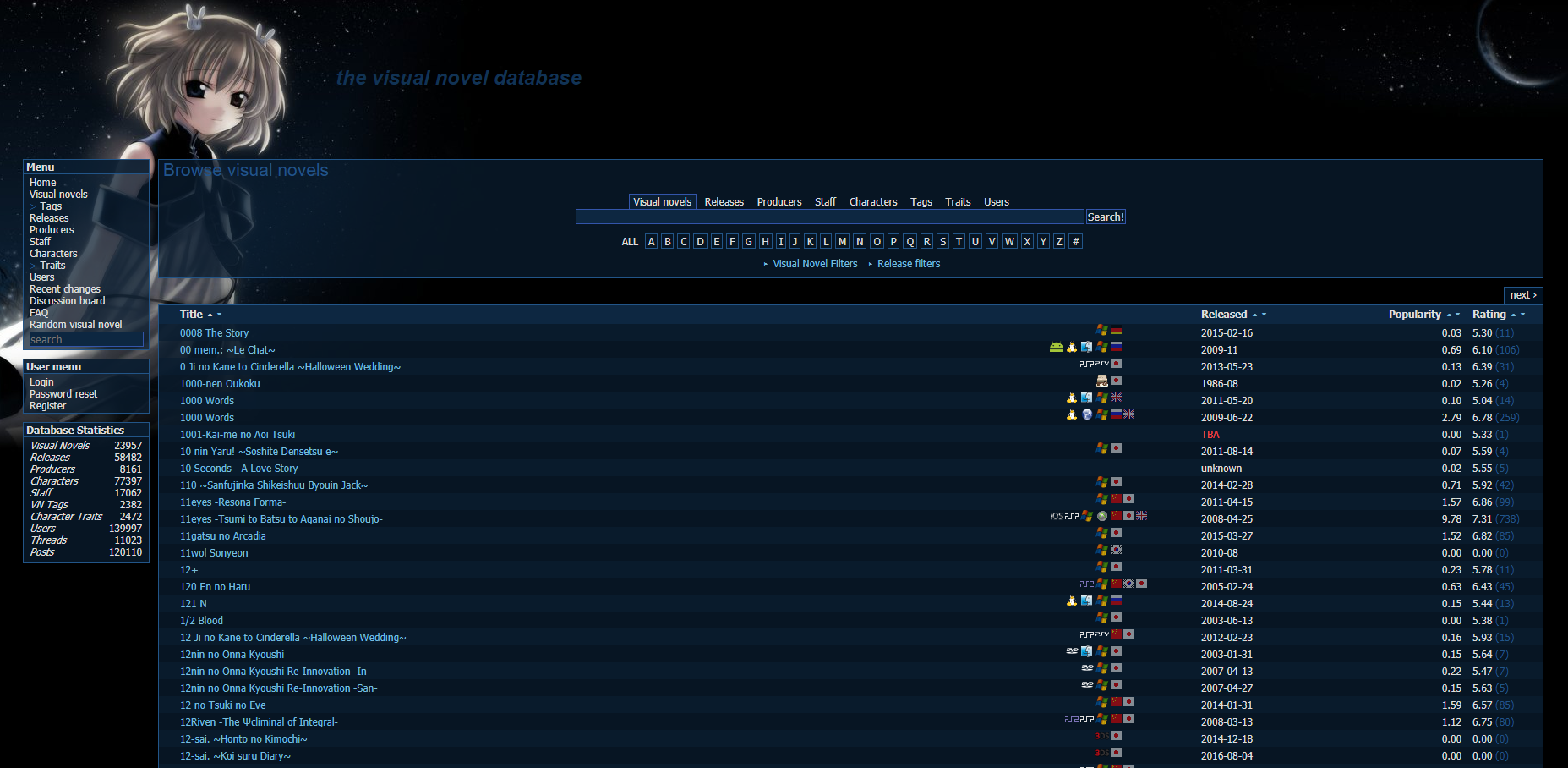
Task: Sort Rating column descending with down arrow
Action: tap(1523, 315)
